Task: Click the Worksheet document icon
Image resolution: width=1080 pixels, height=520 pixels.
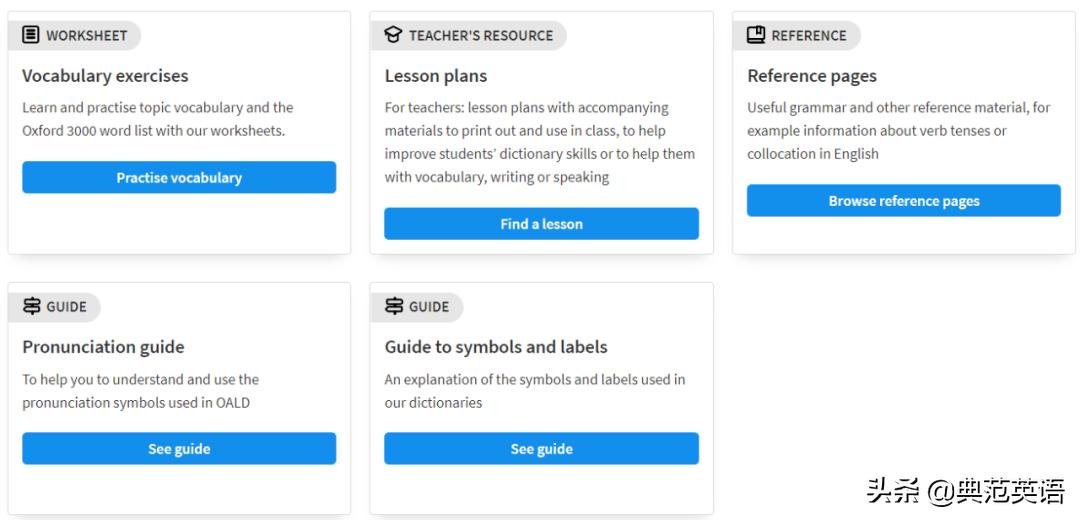Action: coord(31,36)
